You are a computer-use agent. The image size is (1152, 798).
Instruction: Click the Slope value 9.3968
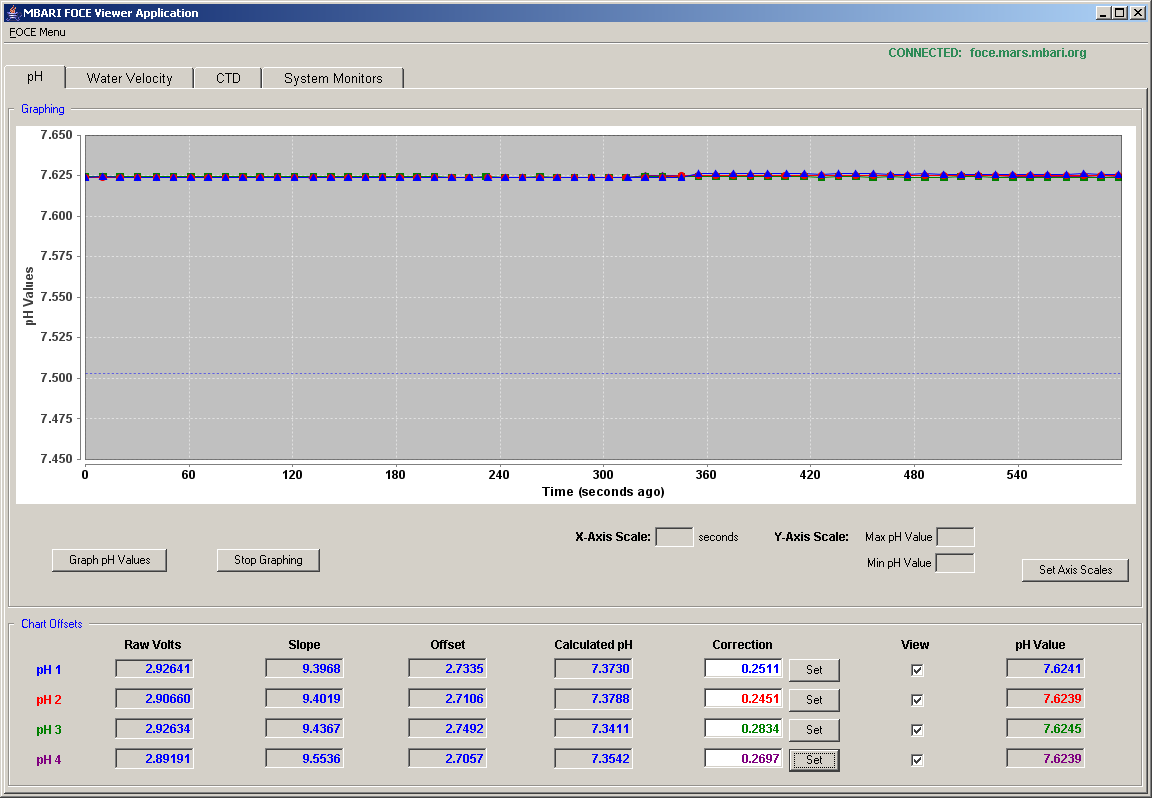click(x=304, y=669)
